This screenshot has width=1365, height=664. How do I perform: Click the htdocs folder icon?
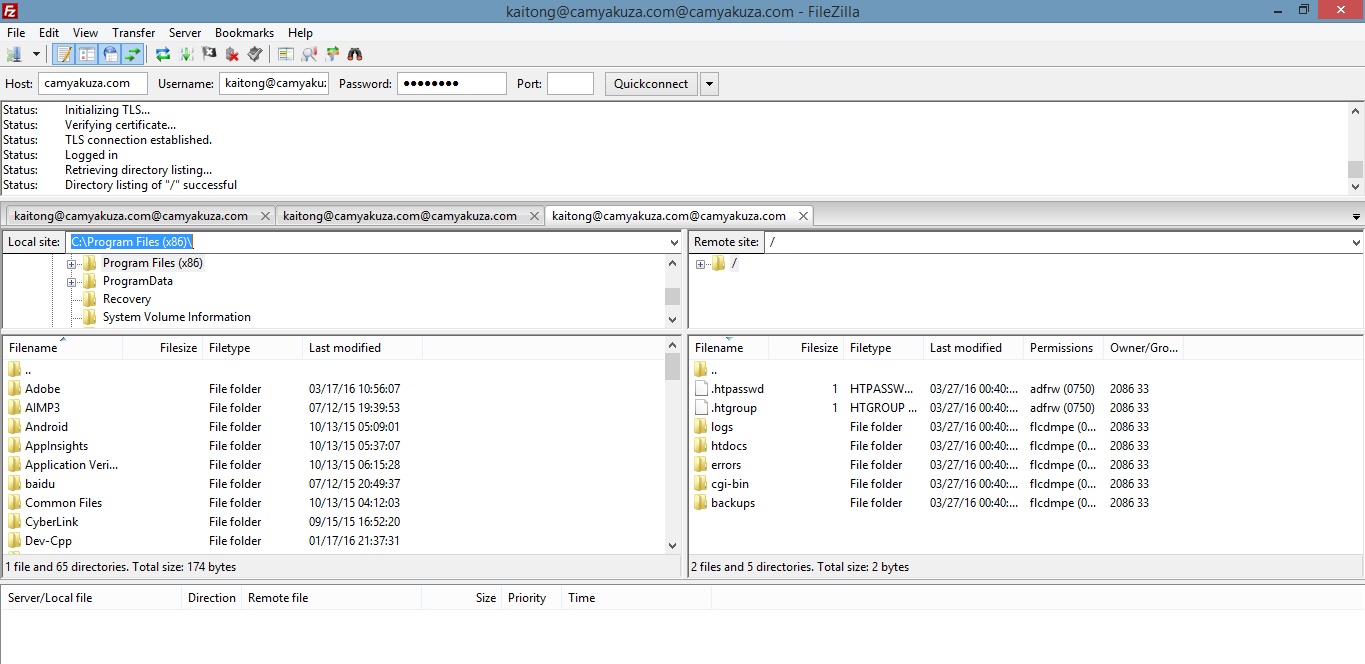pos(700,446)
